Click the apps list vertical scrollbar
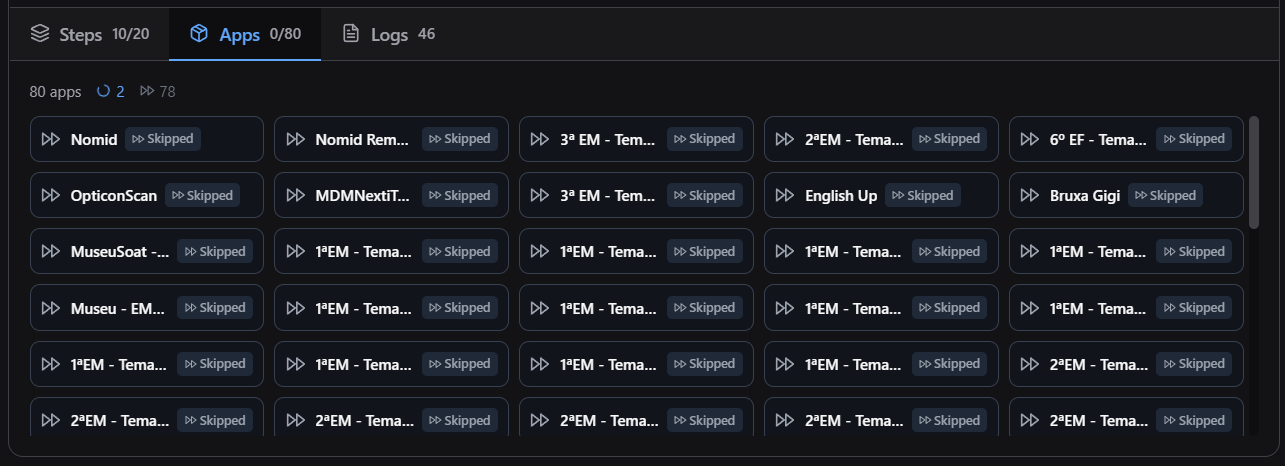Viewport: 1285px width, 466px height. pyautogui.click(x=1254, y=172)
